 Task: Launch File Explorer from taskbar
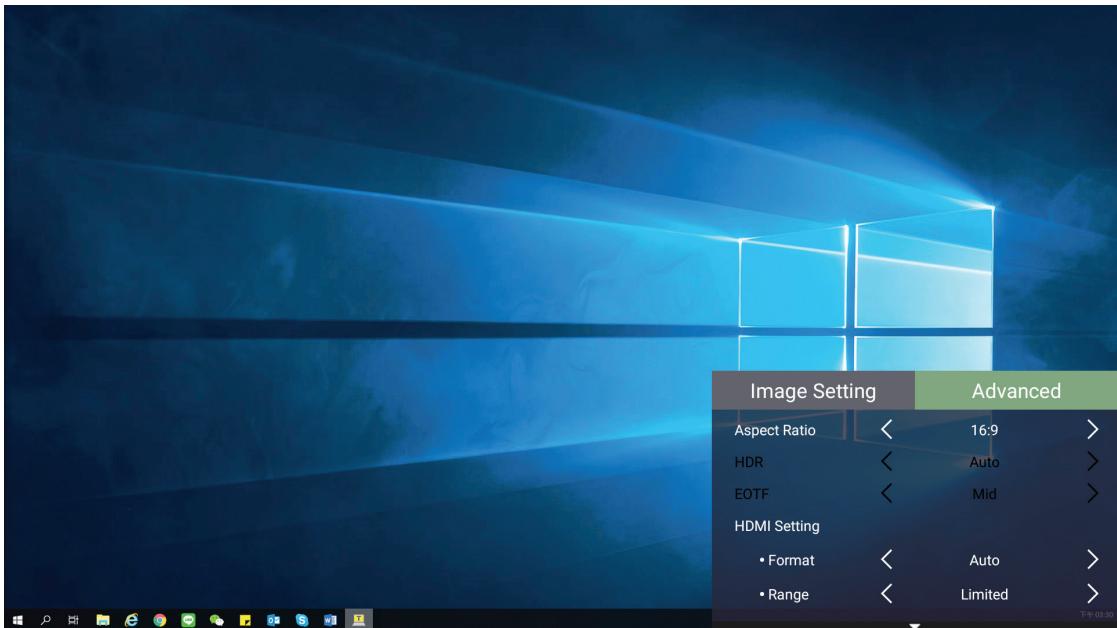(103, 620)
